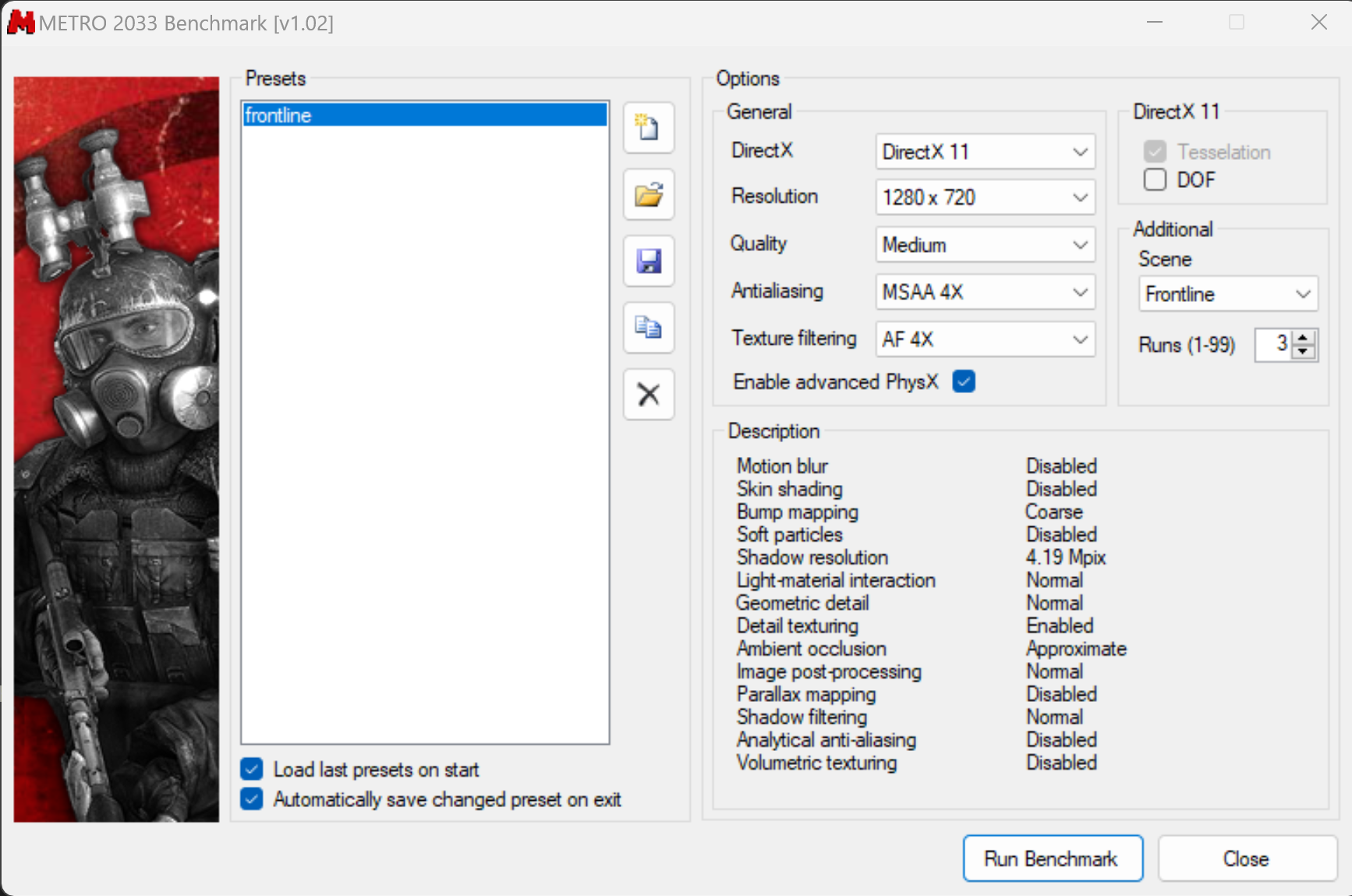This screenshot has width=1352, height=896.
Task: Uncheck Load last presets on start
Action: [x=252, y=770]
